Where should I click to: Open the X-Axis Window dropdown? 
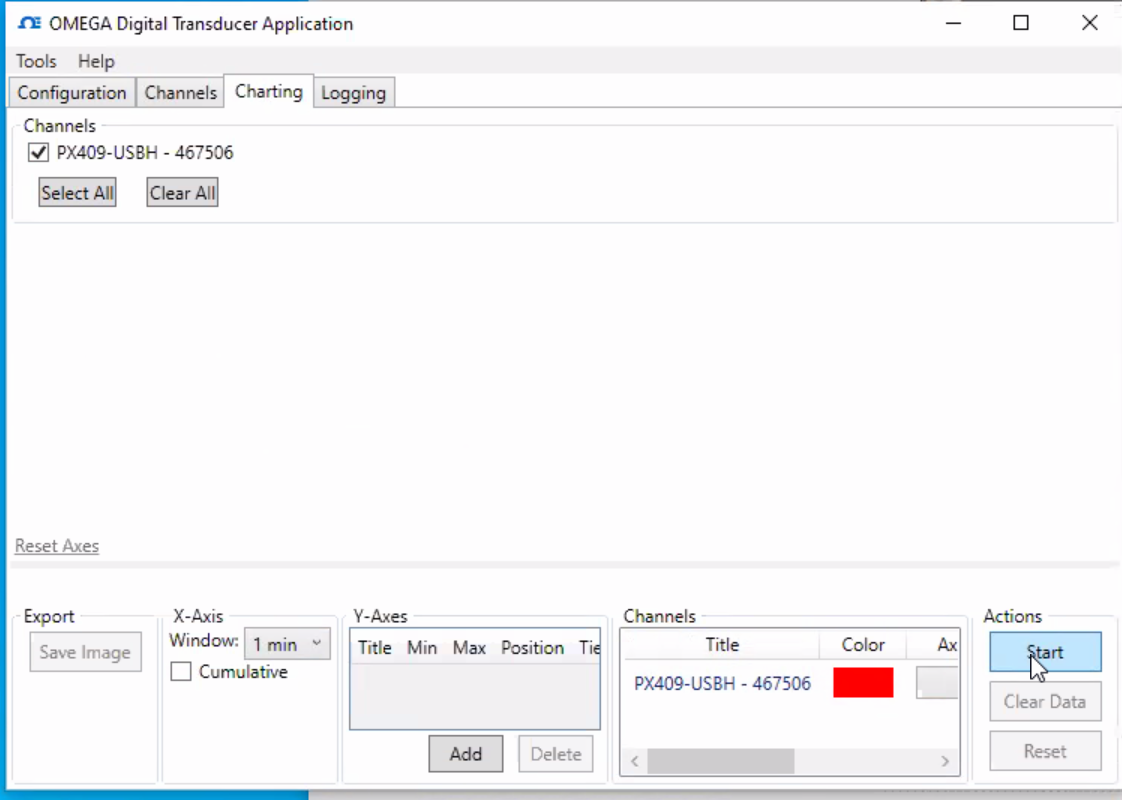pyautogui.click(x=287, y=644)
